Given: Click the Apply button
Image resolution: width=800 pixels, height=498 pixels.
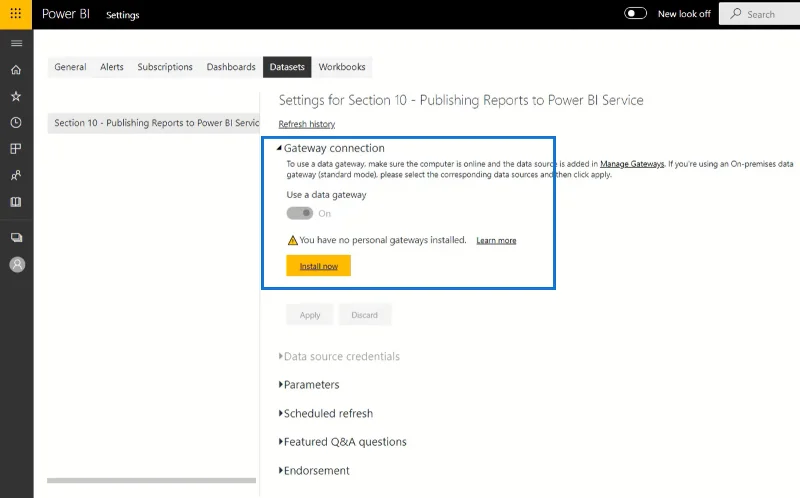Looking at the screenshot, I should (x=310, y=315).
